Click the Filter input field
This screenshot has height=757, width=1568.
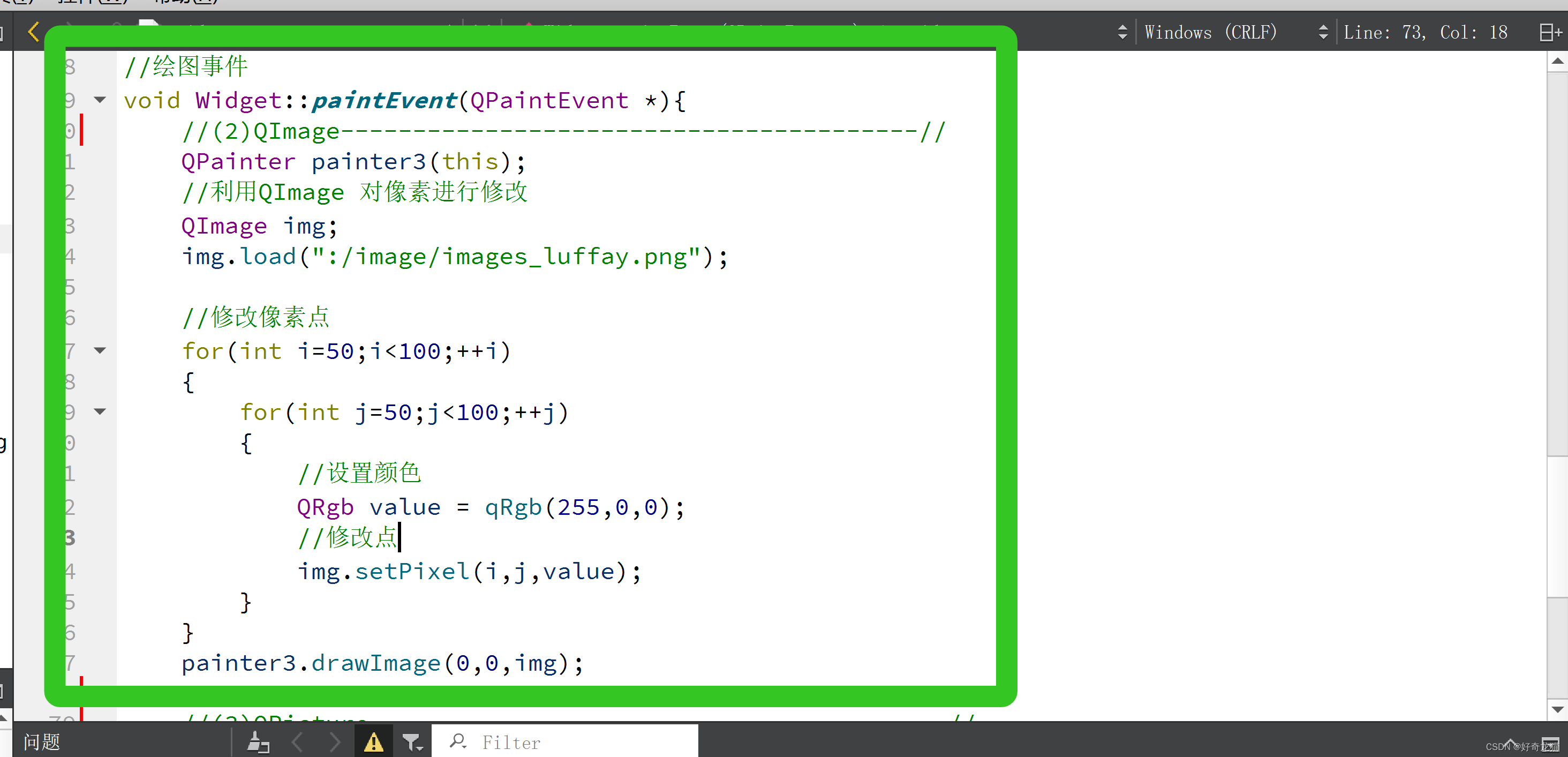click(564, 740)
